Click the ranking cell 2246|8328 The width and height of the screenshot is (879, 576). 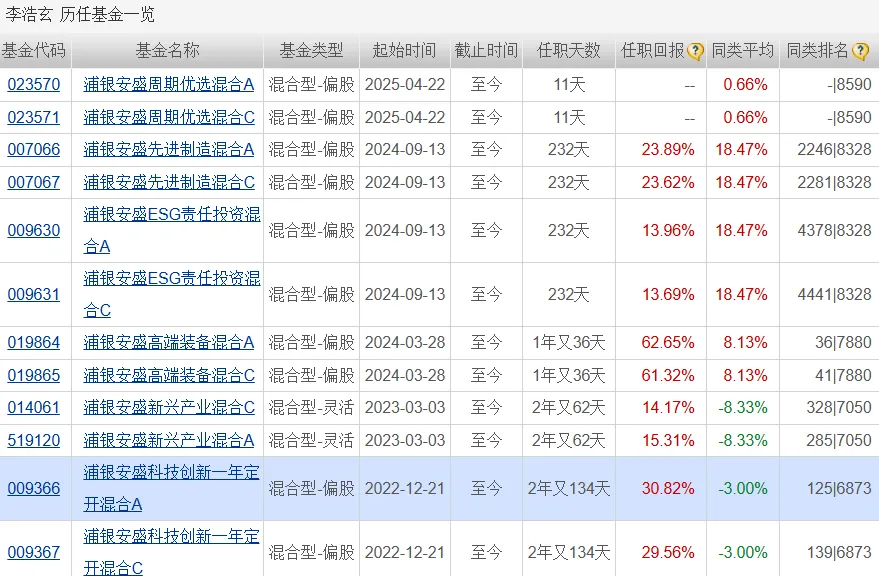[x=834, y=150]
